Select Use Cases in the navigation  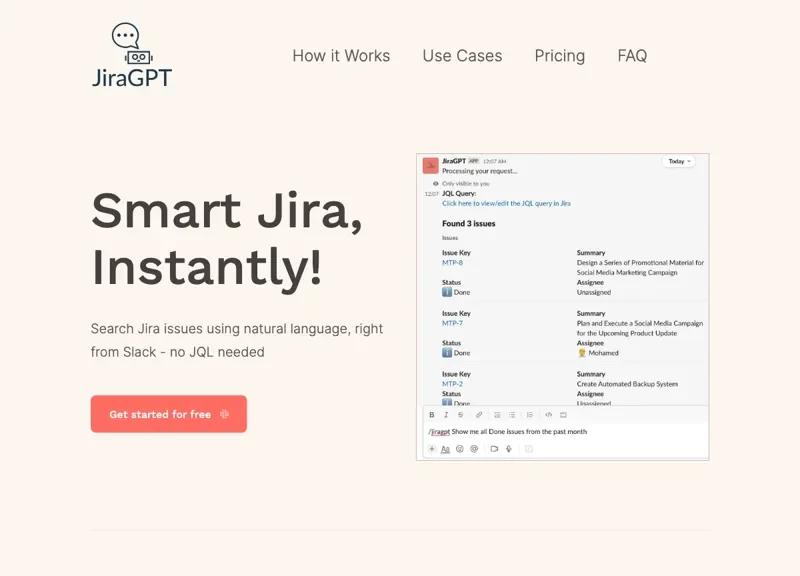coord(462,56)
